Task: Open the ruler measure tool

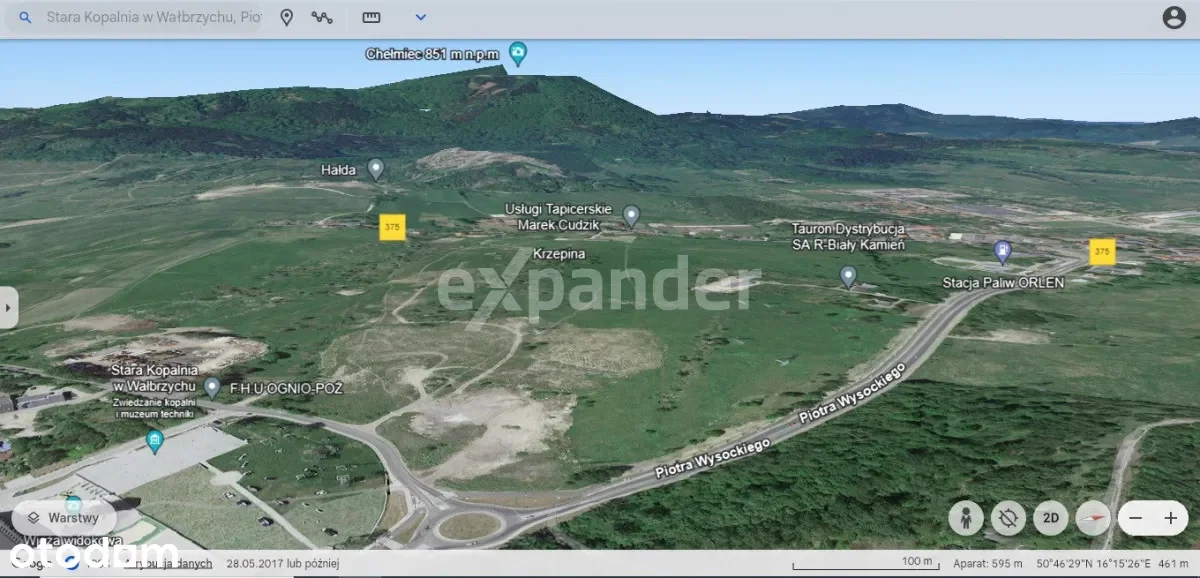Action: click(372, 18)
